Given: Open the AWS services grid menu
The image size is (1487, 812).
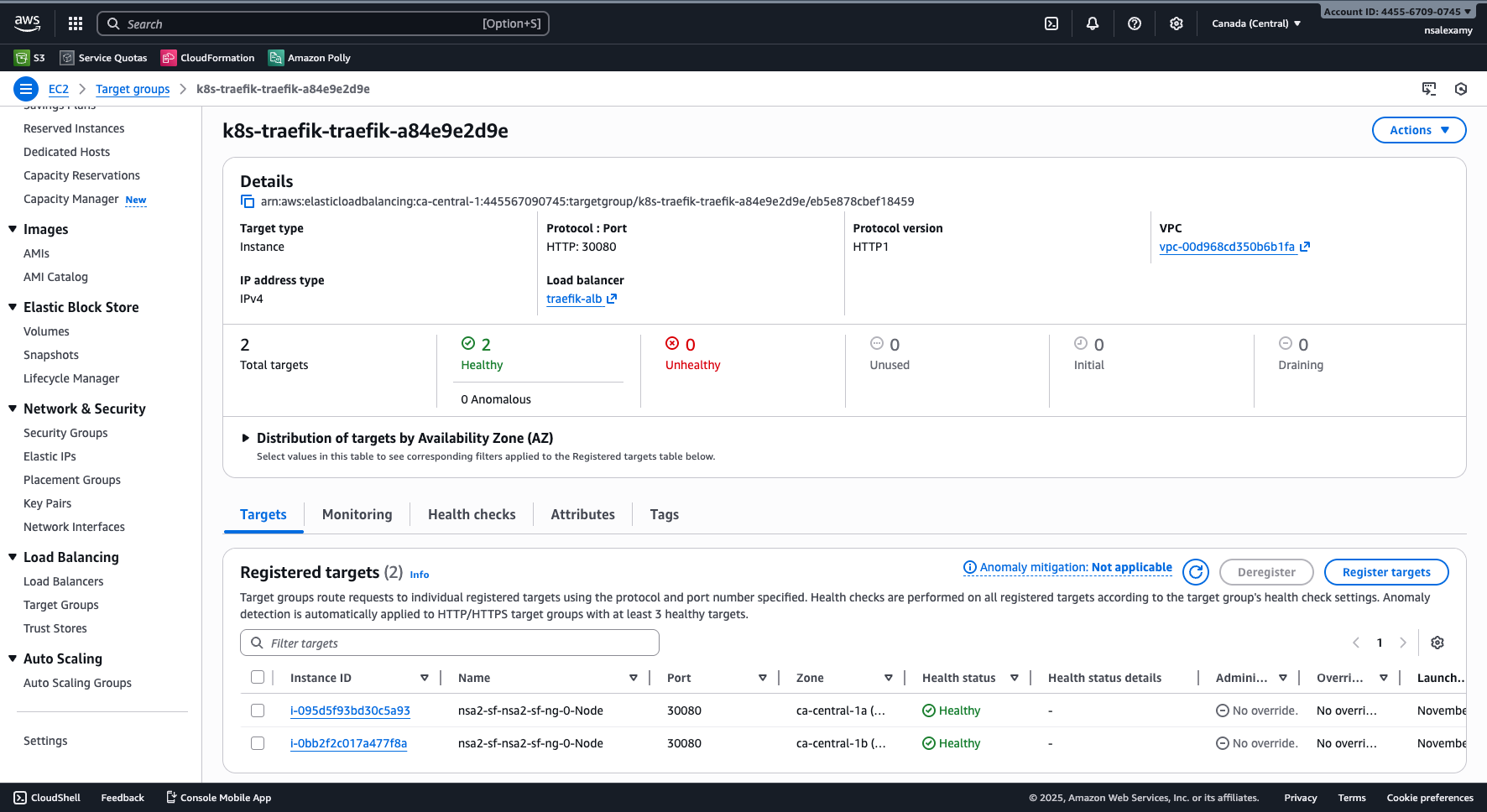Looking at the screenshot, I should pos(75,23).
